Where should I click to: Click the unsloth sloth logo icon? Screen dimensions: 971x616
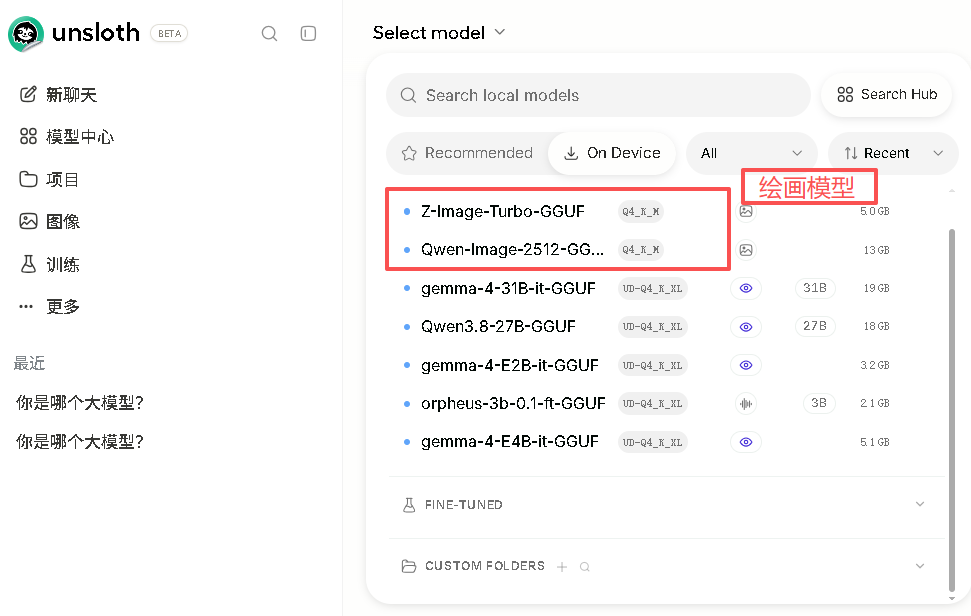pyautogui.click(x=26, y=33)
